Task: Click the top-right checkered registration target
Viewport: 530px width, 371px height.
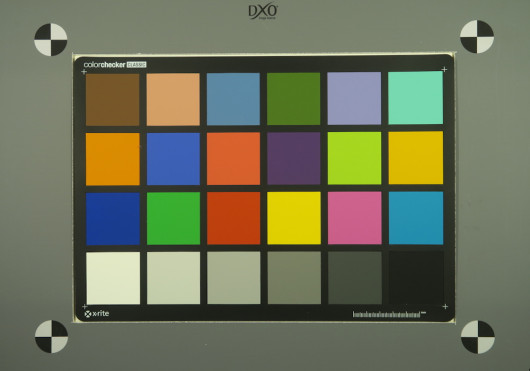Action: click(477, 36)
